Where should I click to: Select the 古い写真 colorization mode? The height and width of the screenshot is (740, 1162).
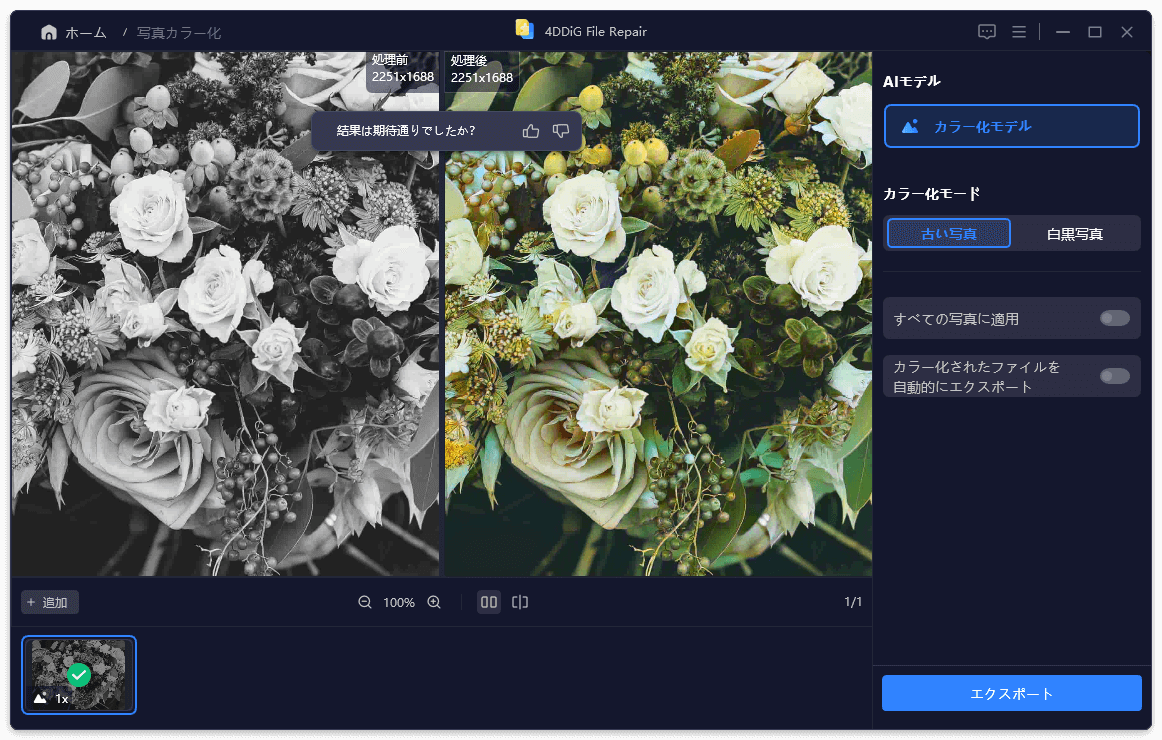pyautogui.click(x=949, y=233)
